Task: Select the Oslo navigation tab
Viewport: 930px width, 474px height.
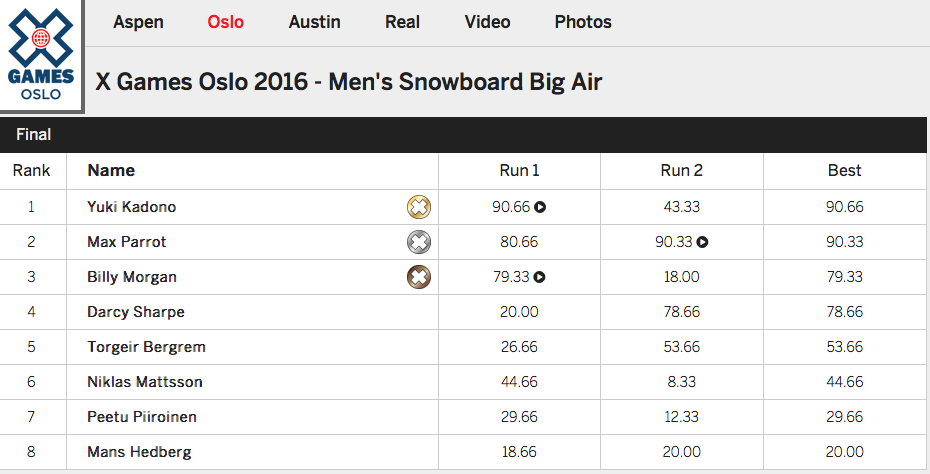Action: click(x=225, y=22)
